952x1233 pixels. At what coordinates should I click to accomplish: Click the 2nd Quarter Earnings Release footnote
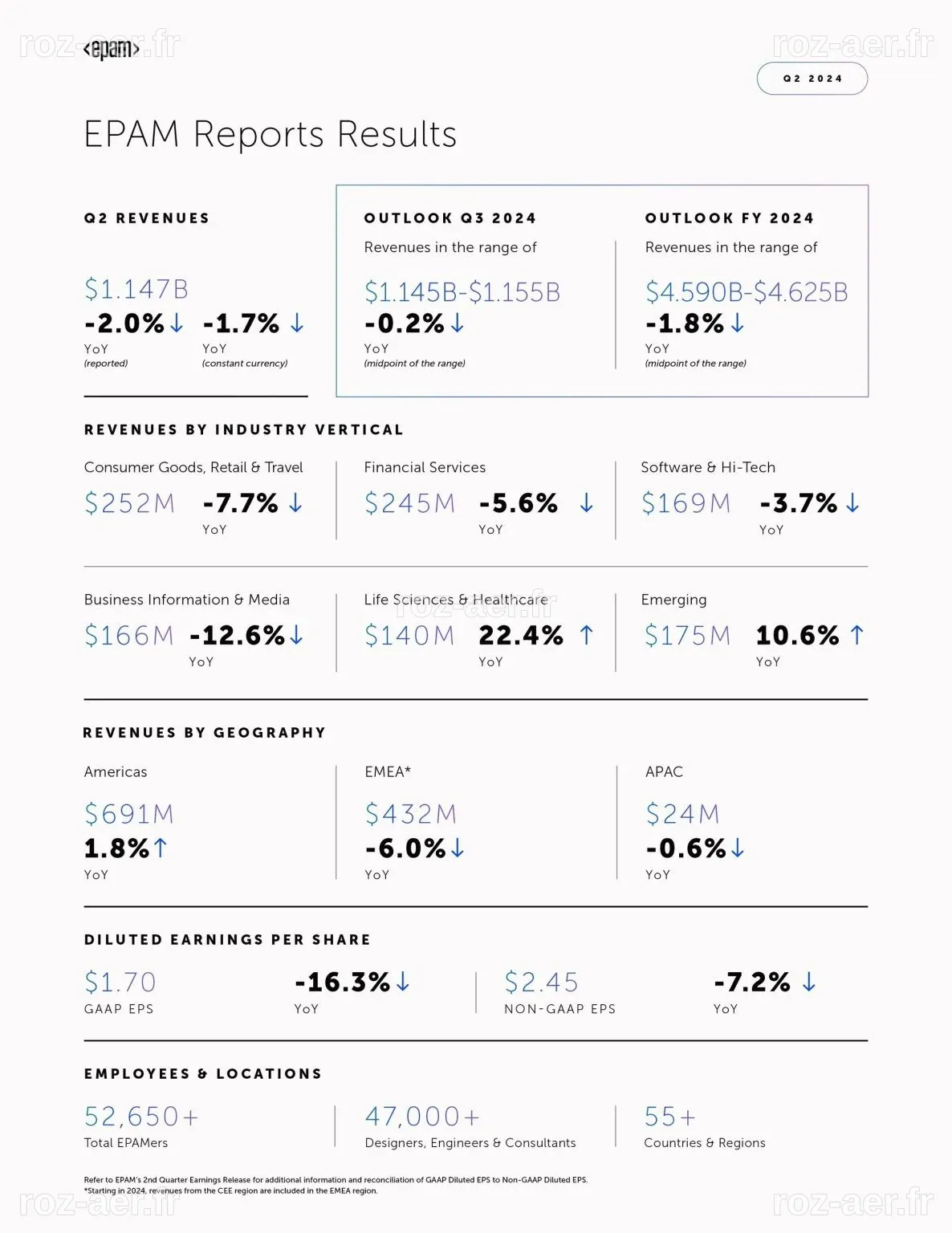(336, 1180)
